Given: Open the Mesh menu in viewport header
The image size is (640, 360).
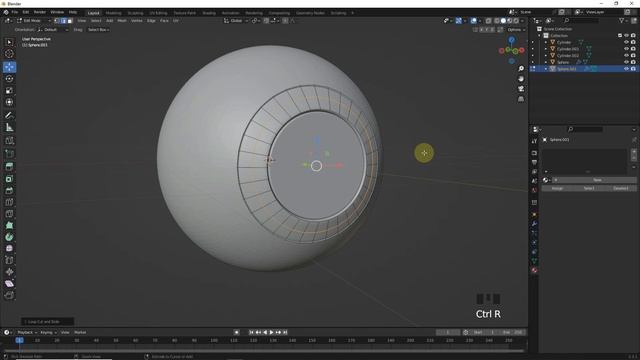Looking at the screenshot, I should [122, 21].
